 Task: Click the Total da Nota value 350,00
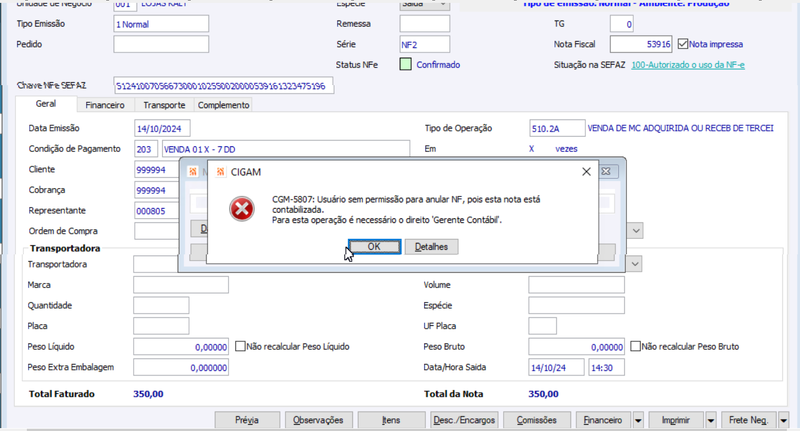pos(543,394)
